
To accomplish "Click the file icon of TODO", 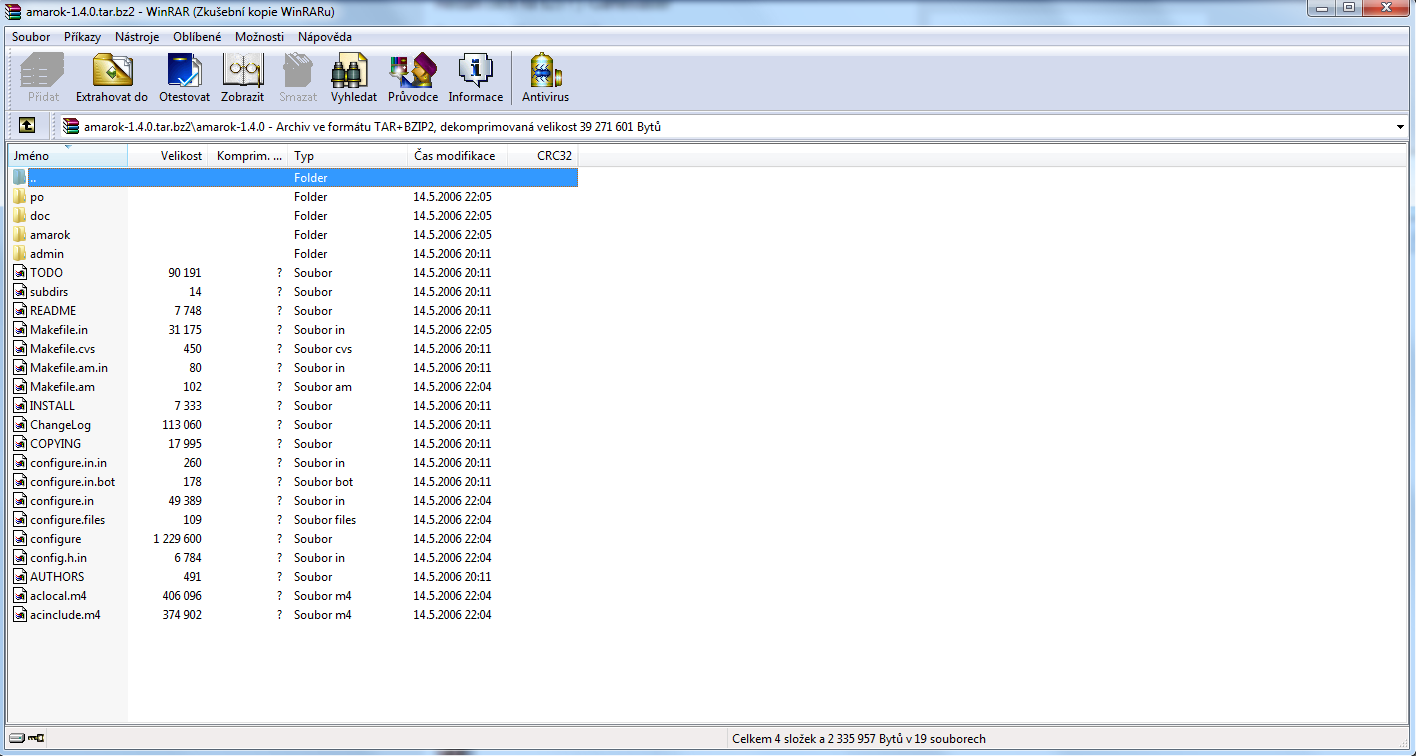I will tap(20, 273).
